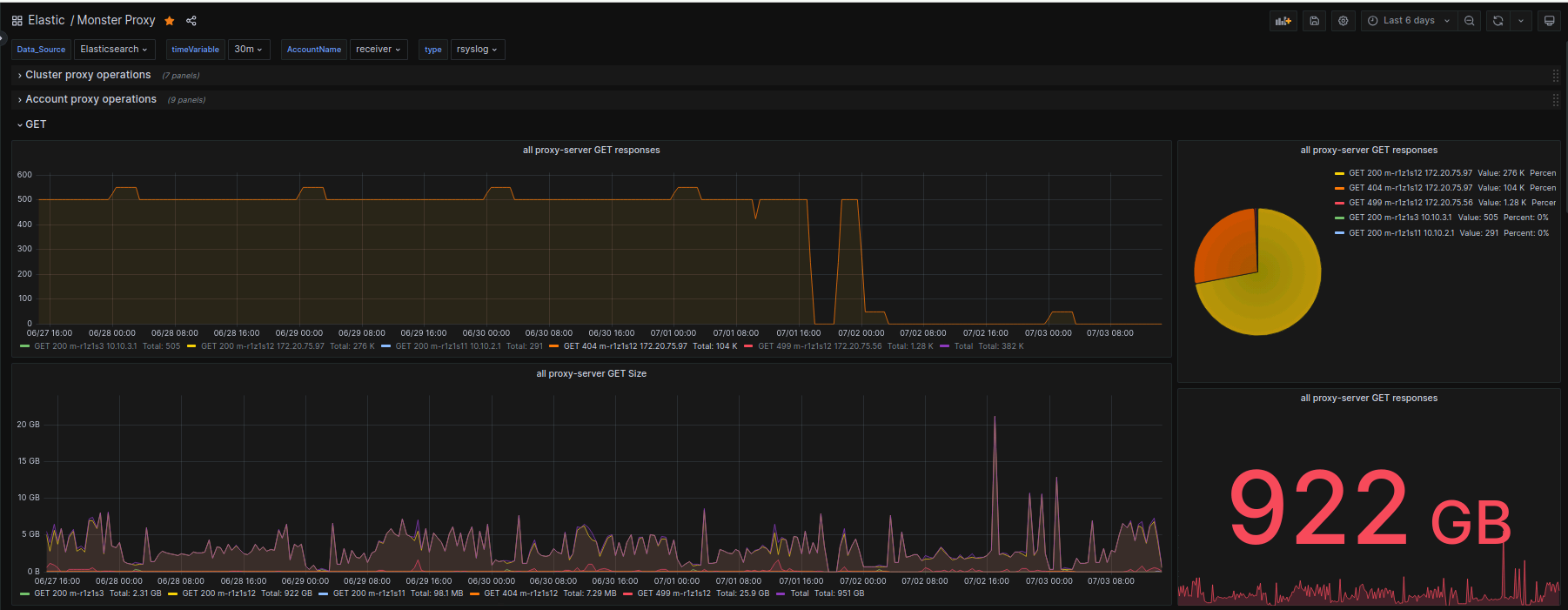Open the Elasticsearch data source dropdown

pyautogui.click(x=114, y=50)
